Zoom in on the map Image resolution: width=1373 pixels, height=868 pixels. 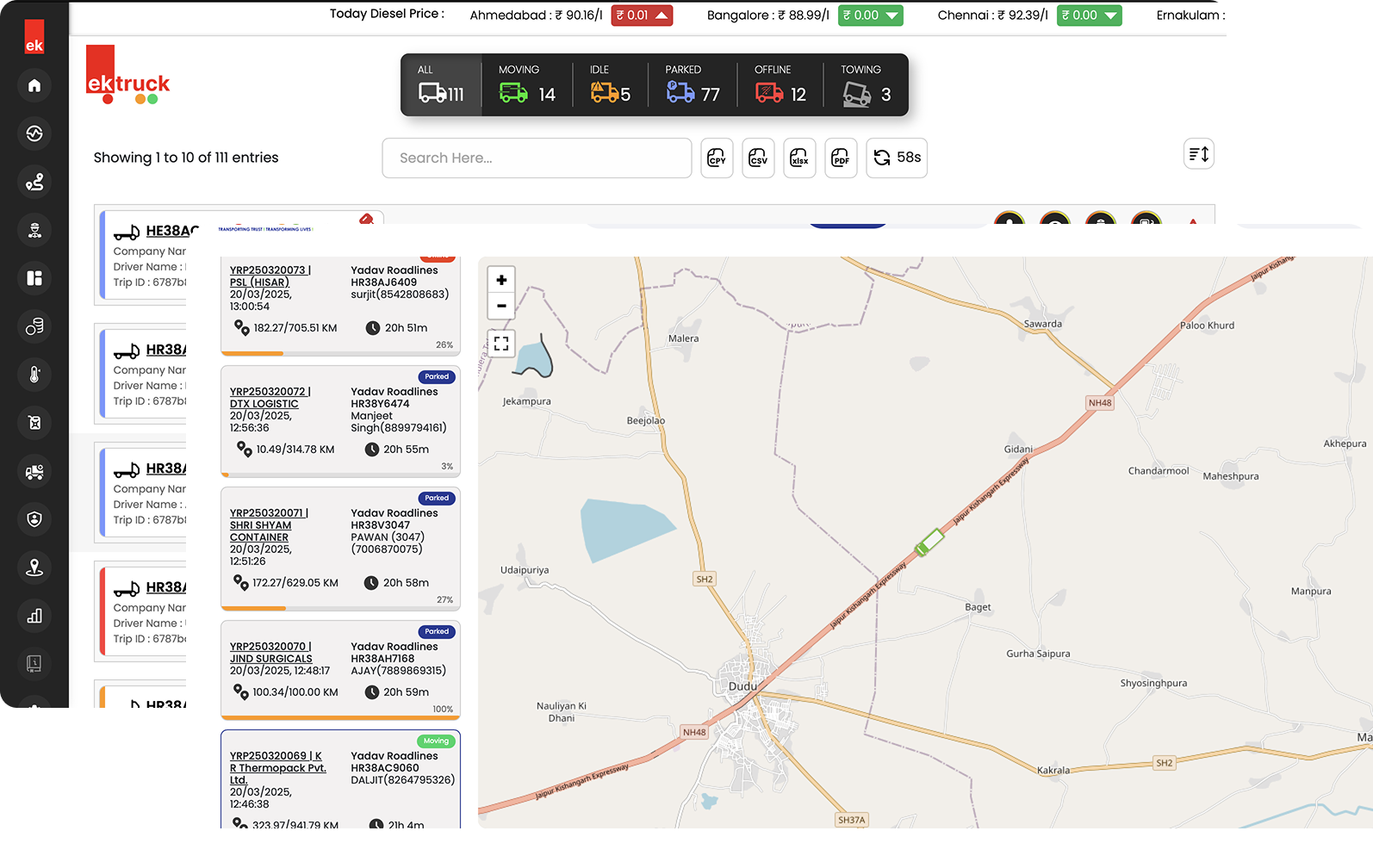pos(501,280)
